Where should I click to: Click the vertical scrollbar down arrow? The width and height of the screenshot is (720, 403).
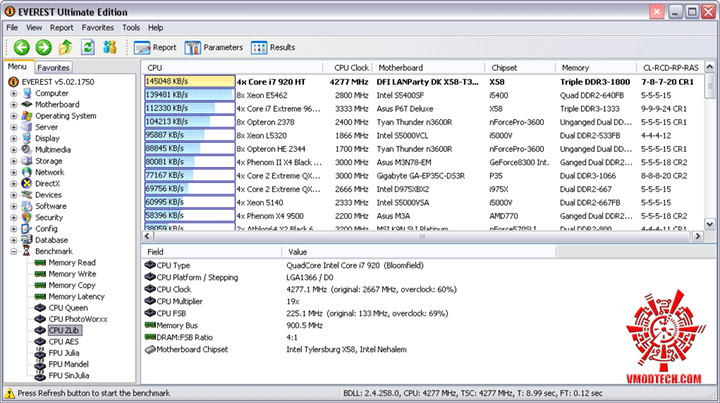coord(710,224)
